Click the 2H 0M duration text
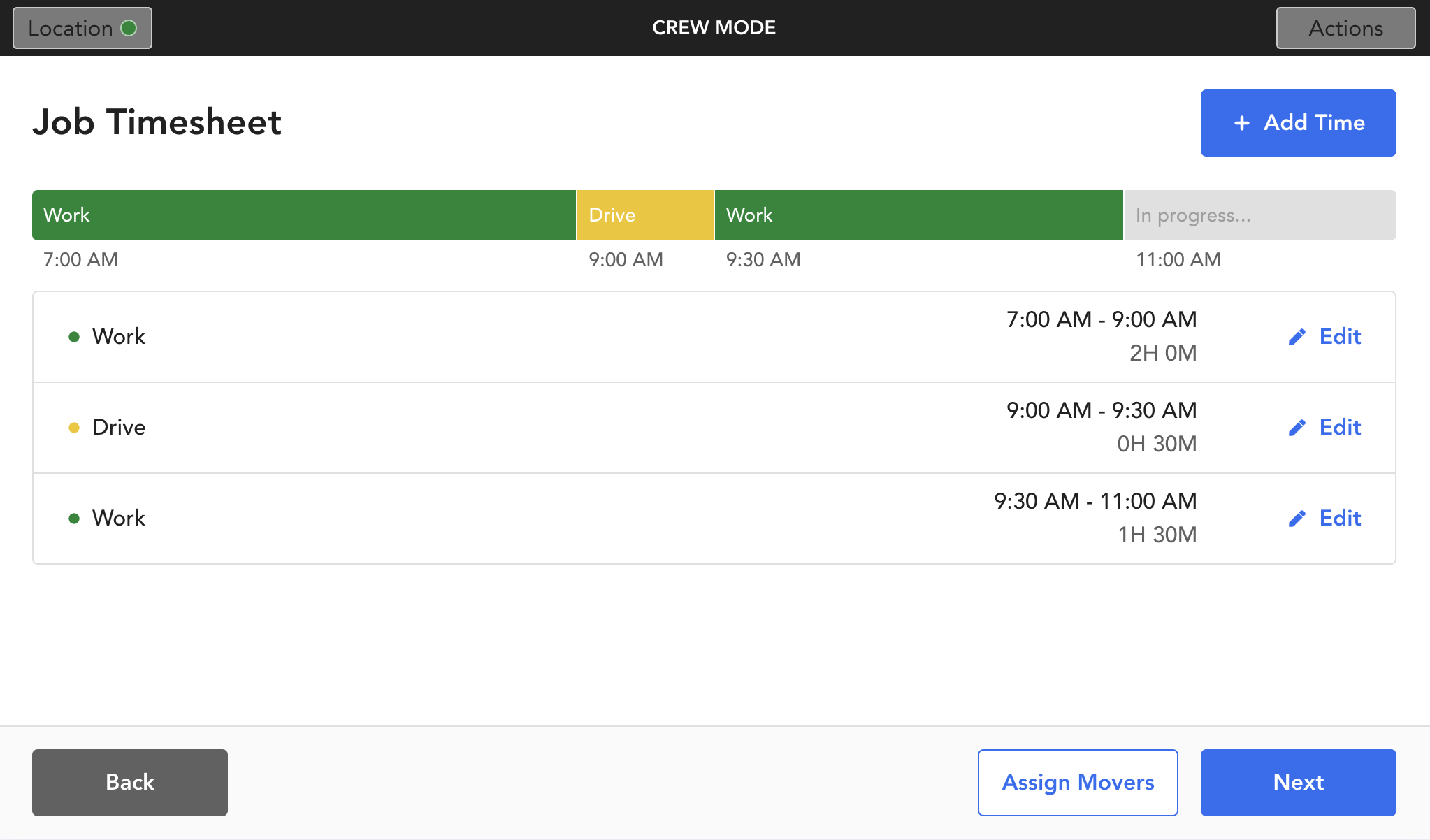 (1163, 353)
